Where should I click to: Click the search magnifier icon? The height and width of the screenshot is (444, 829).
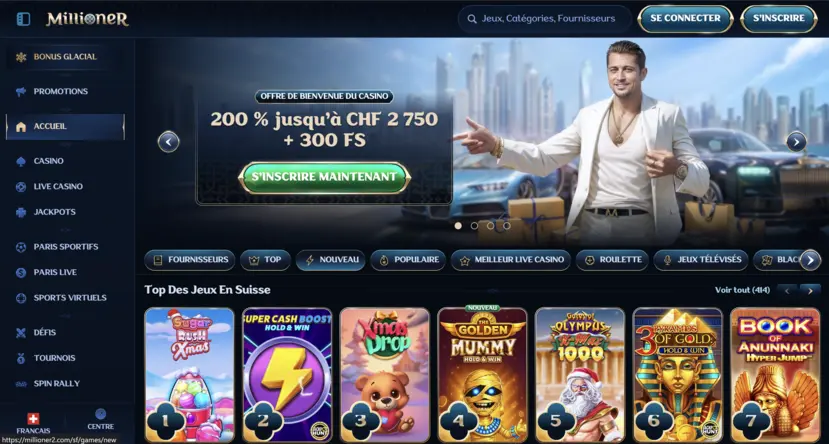click(472, 19)
